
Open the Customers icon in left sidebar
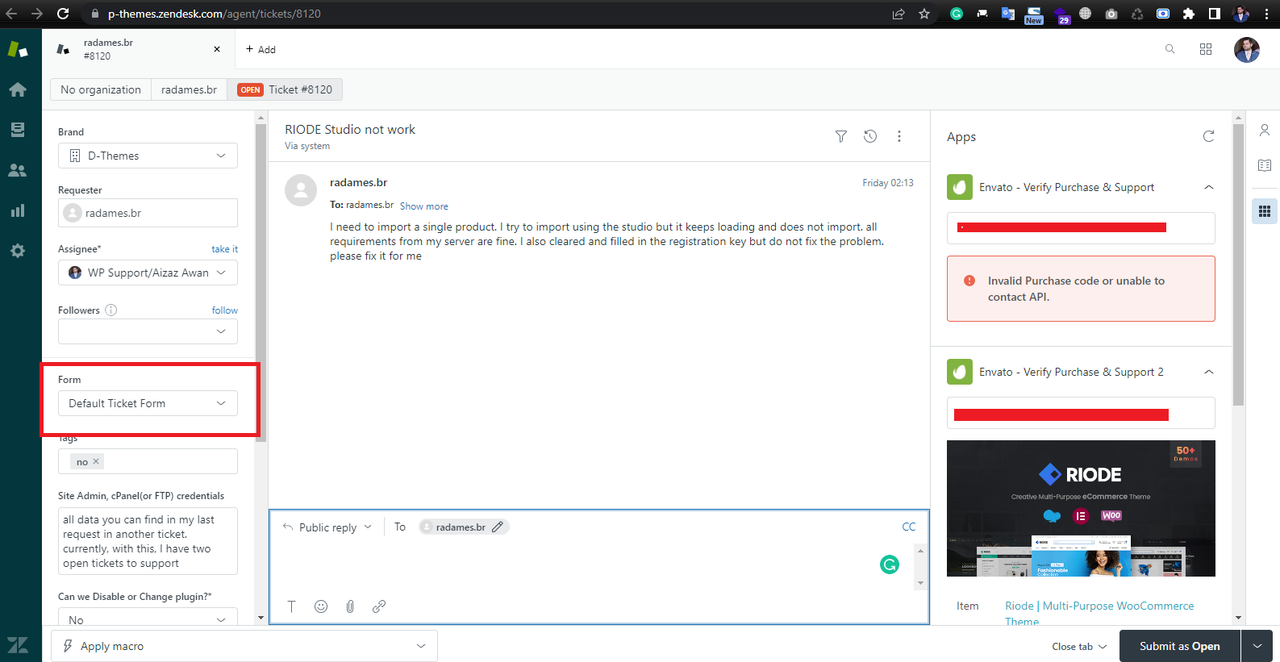click(x=17, y=170)
